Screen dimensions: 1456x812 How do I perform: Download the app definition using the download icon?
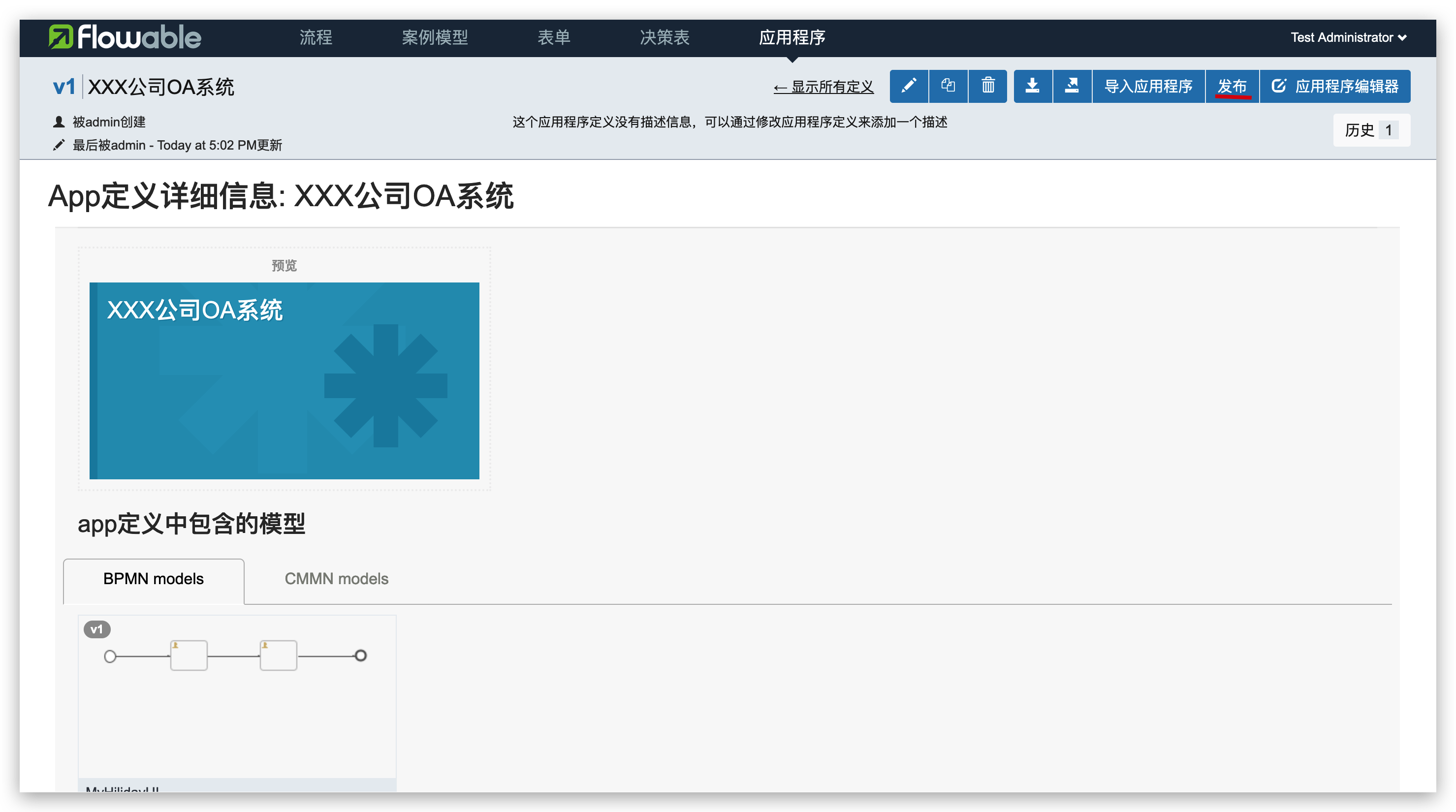coord(1033,86)
